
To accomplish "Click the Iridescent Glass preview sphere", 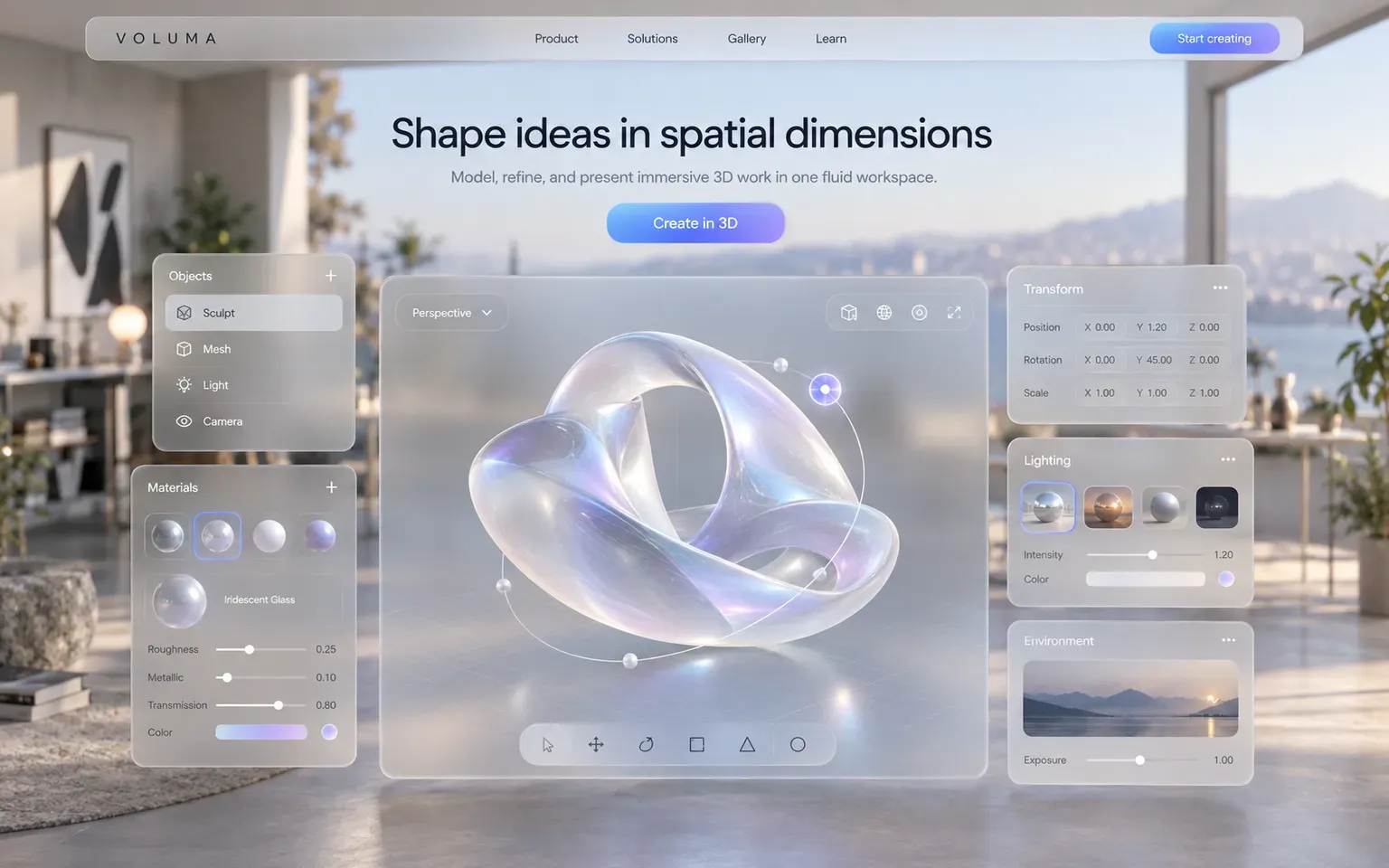I will click(179, 601).
